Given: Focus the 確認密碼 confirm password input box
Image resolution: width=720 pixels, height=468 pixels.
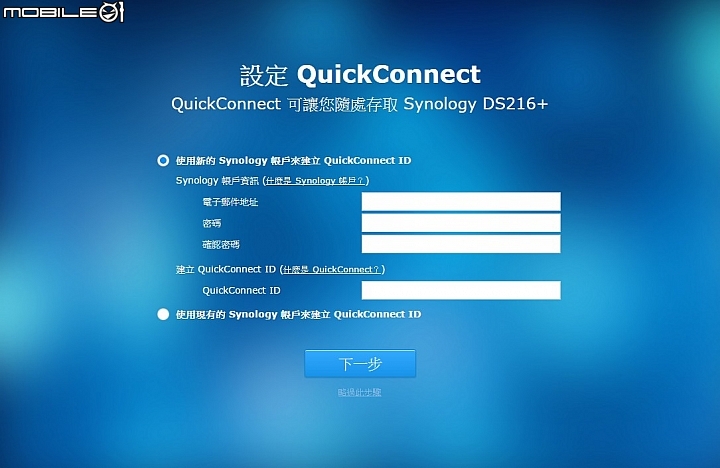Looking at the screenshot, I should click(x=461, y=244).
